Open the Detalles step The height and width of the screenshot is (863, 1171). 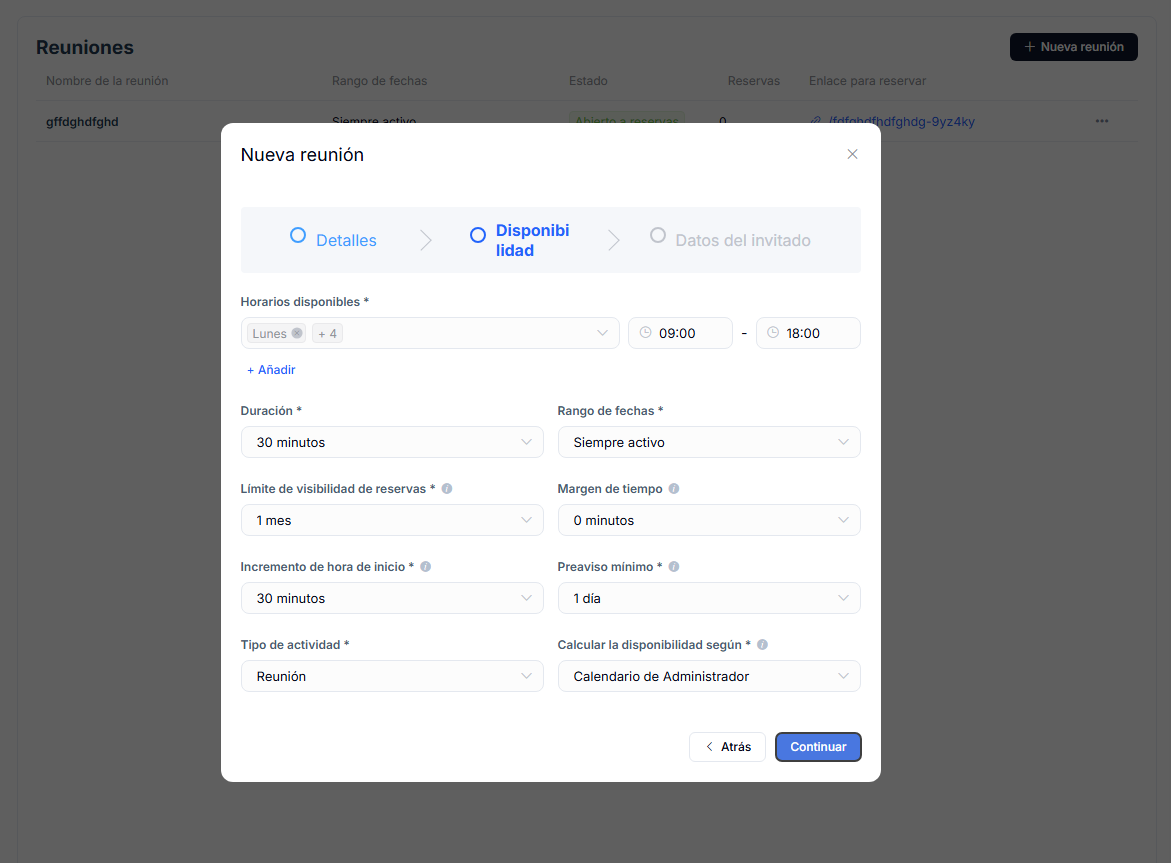pos(346,240)
